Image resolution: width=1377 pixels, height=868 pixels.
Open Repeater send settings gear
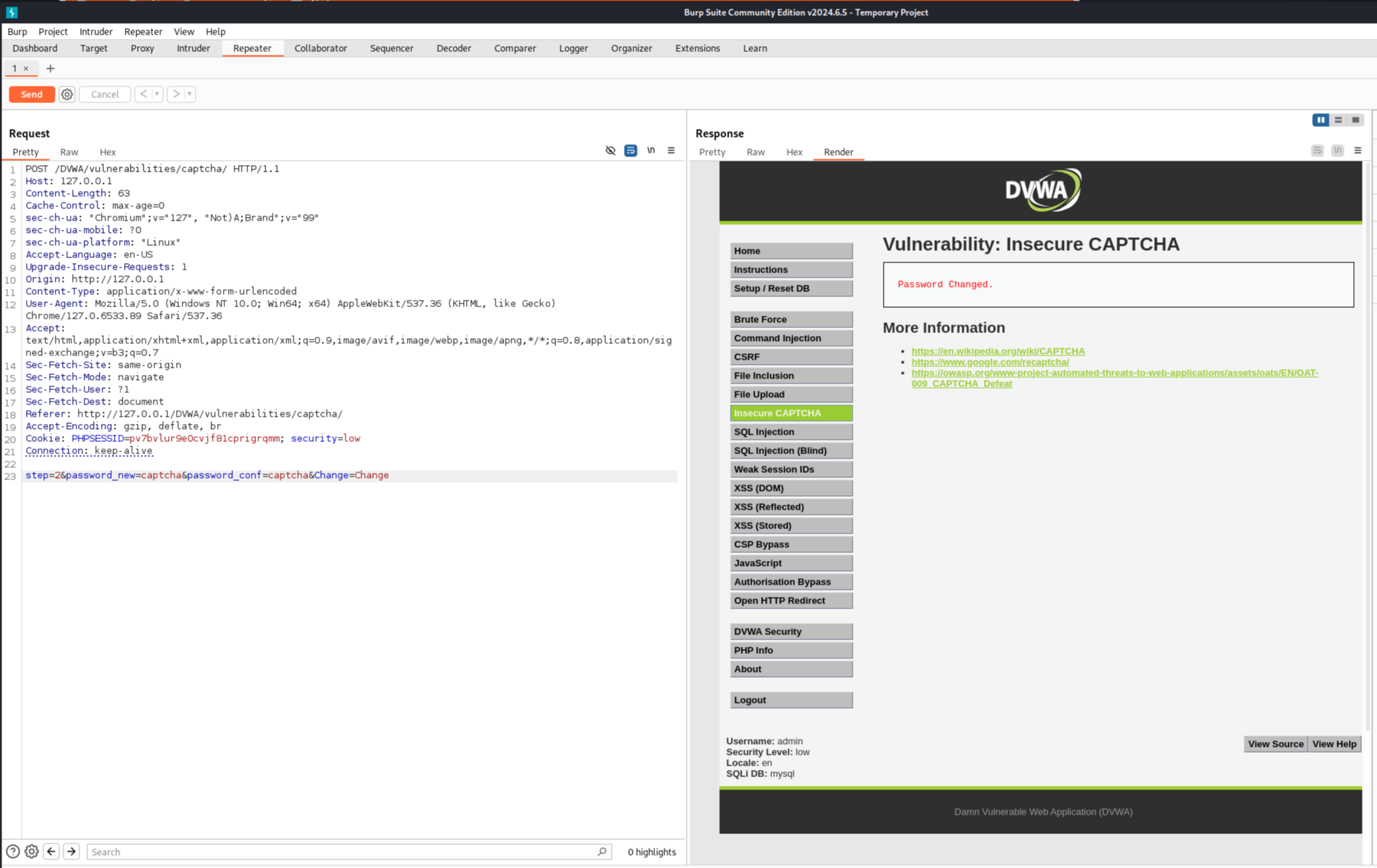pyautogui.click(x=66, y=94)
